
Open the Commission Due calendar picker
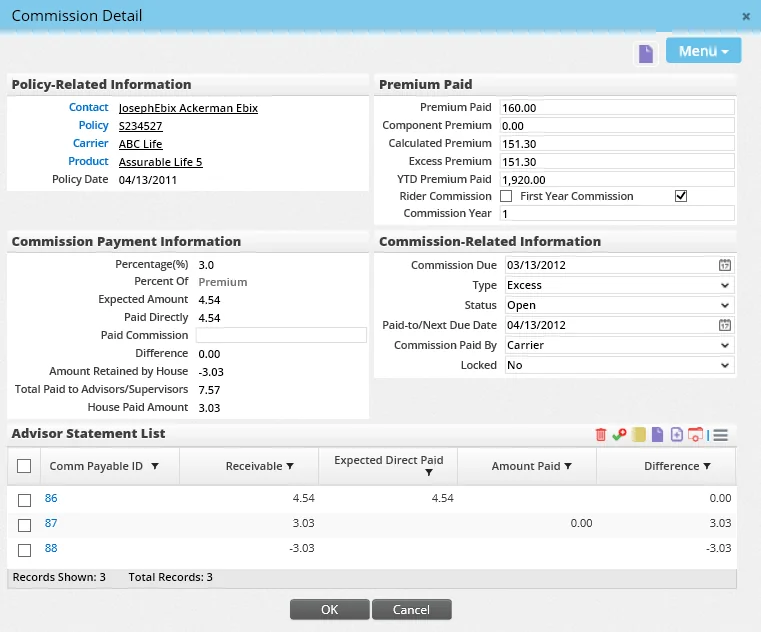725,265
